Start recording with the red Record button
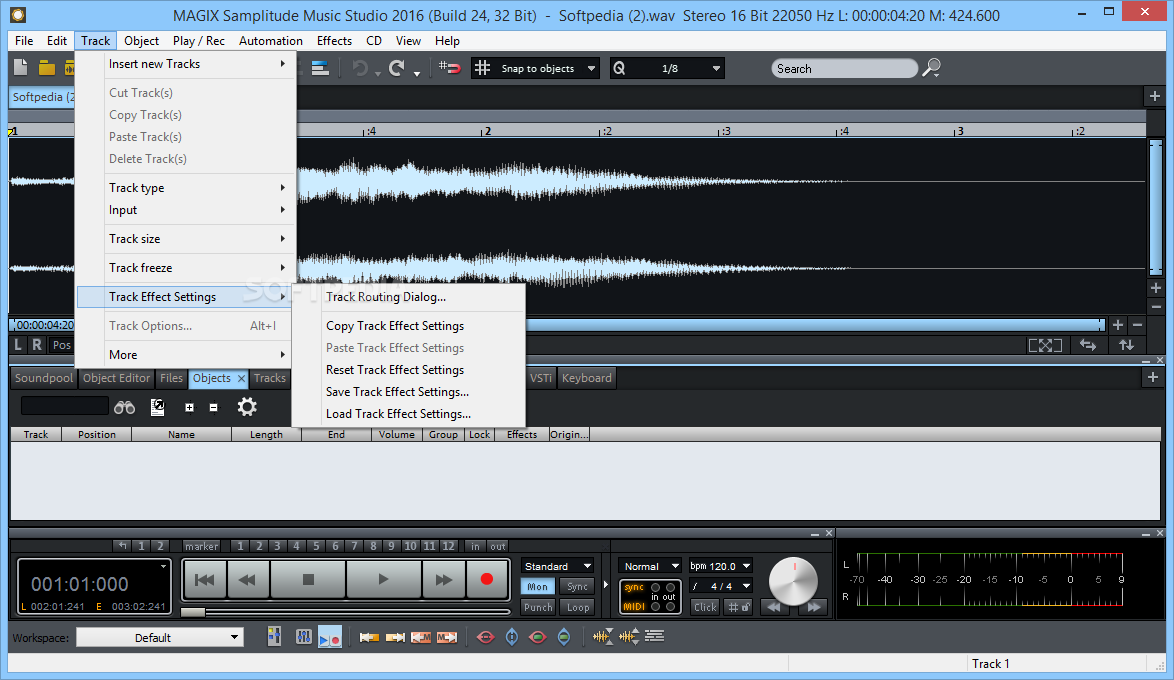1174x680 pixels. click(x=487, y=579)
